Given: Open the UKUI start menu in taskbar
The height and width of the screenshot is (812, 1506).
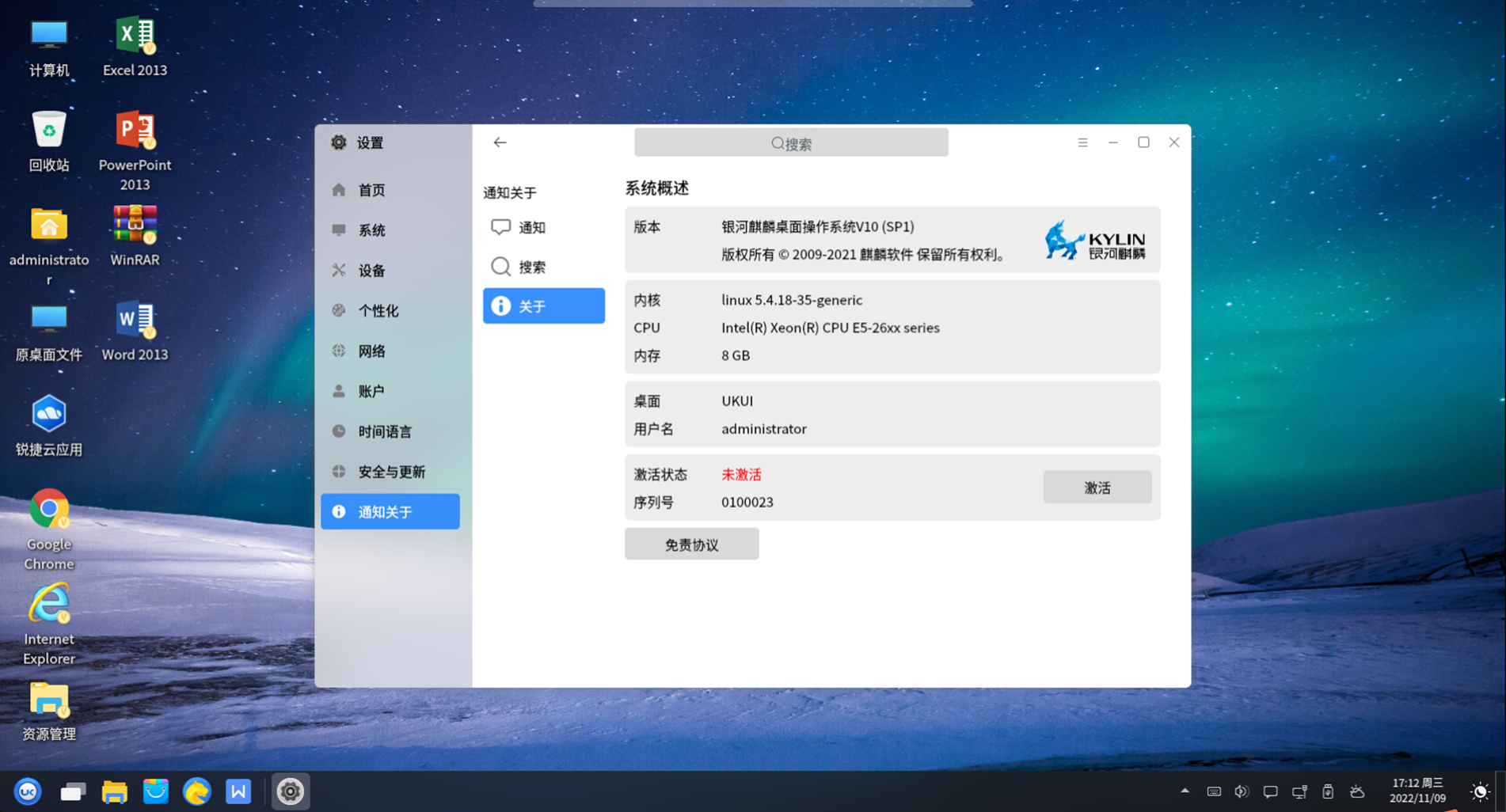Looking at the screenshot, I should [x=28, y=791].
